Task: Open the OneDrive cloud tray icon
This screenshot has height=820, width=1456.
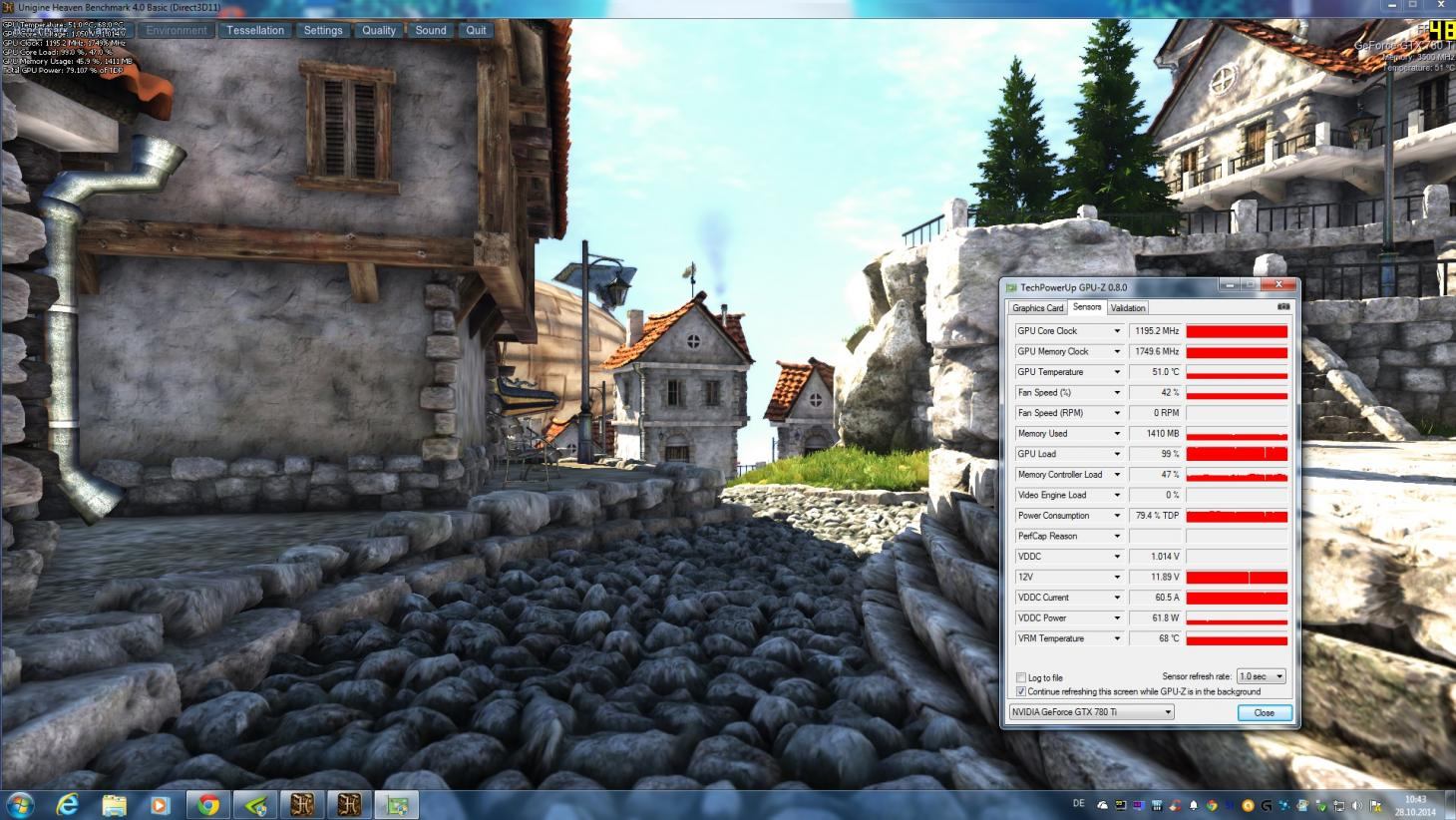Action: 1102,805
